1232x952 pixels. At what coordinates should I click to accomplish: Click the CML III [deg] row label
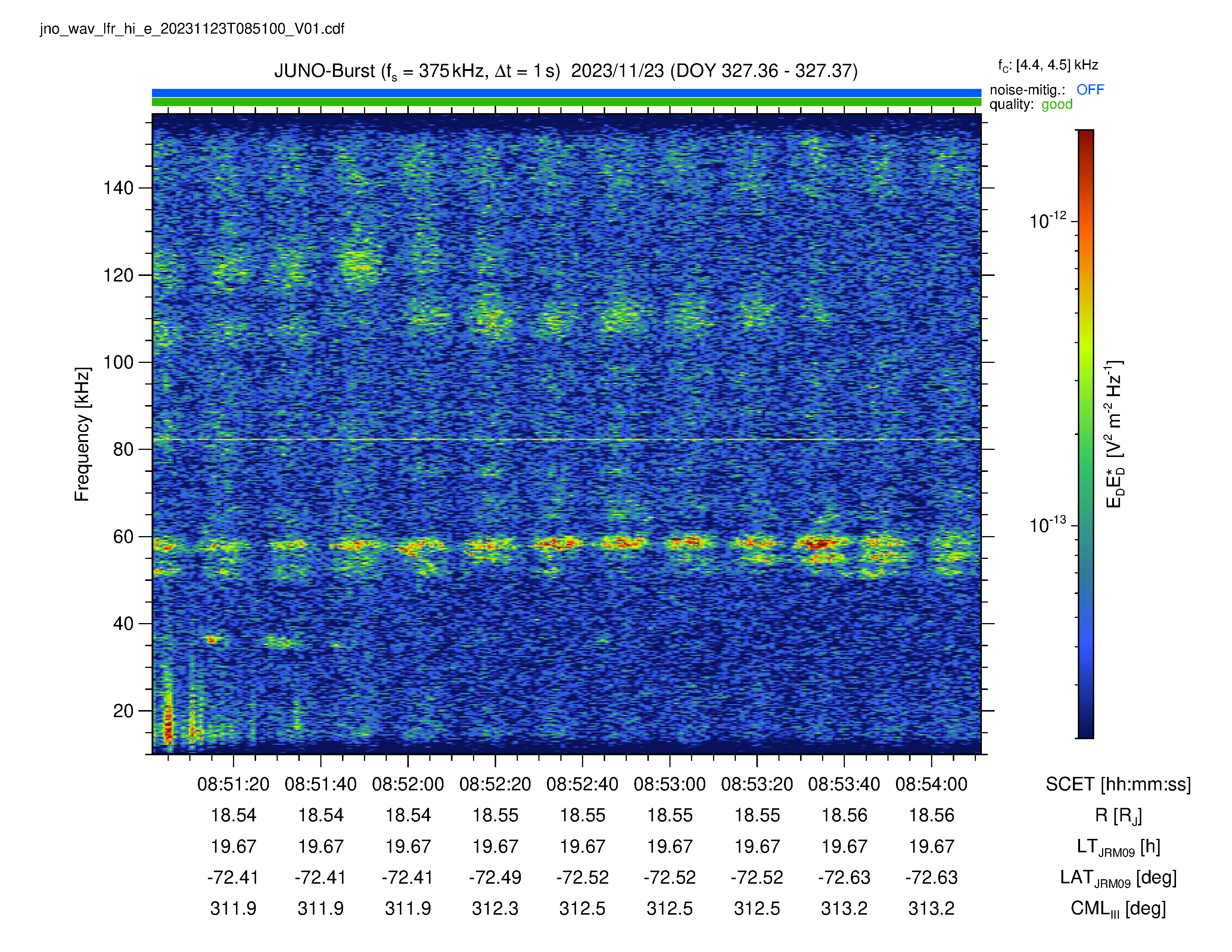[1118, 909]
